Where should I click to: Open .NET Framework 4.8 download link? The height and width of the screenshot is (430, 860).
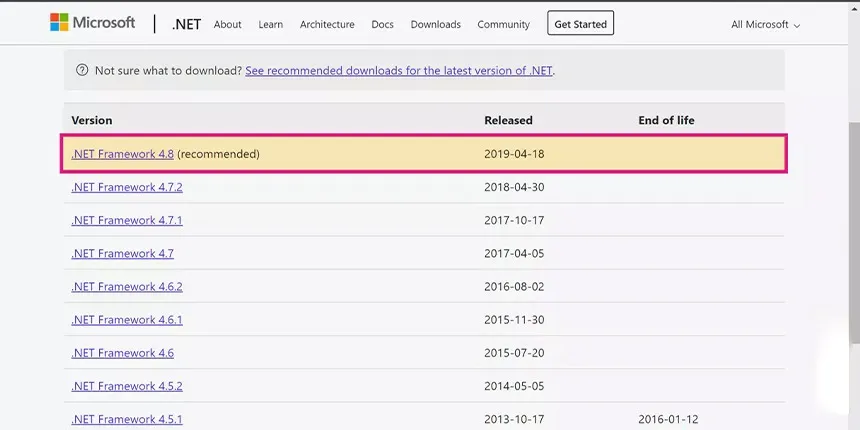pos(122,154)
